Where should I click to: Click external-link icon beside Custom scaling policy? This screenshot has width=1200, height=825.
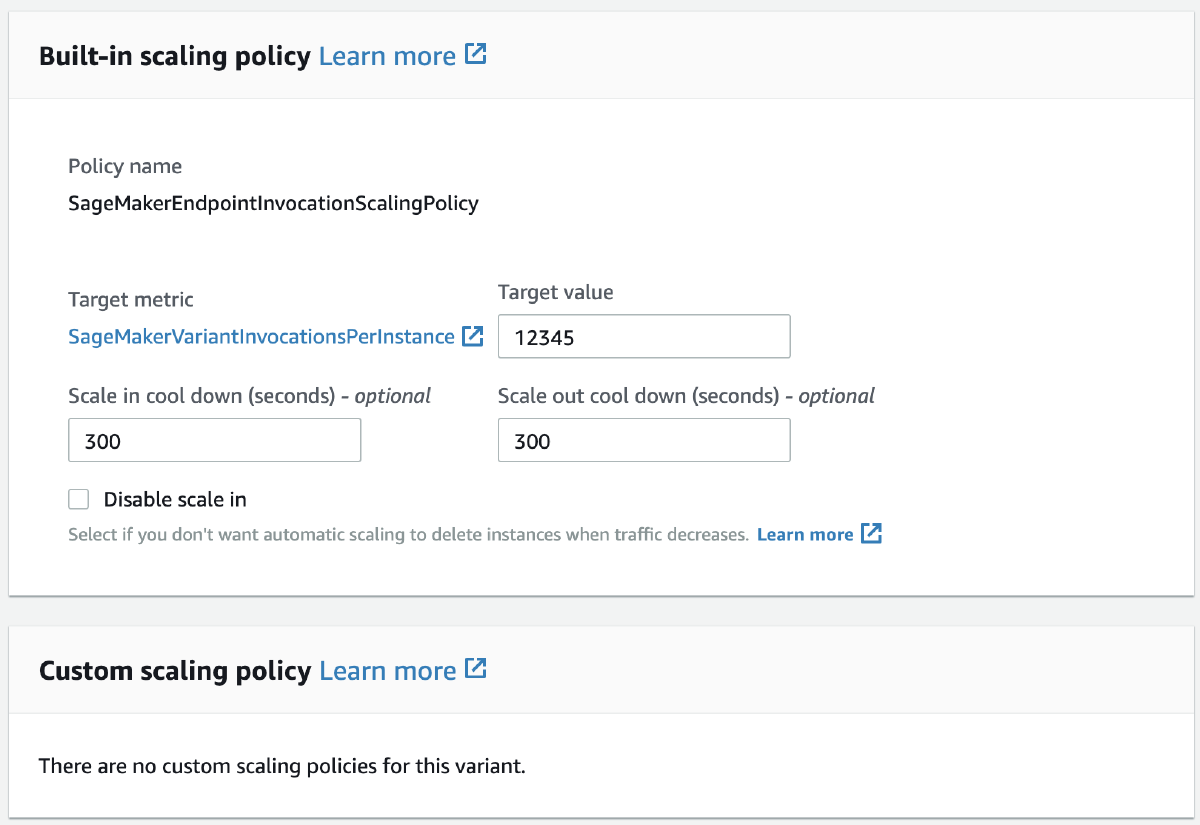pos(476,669)
